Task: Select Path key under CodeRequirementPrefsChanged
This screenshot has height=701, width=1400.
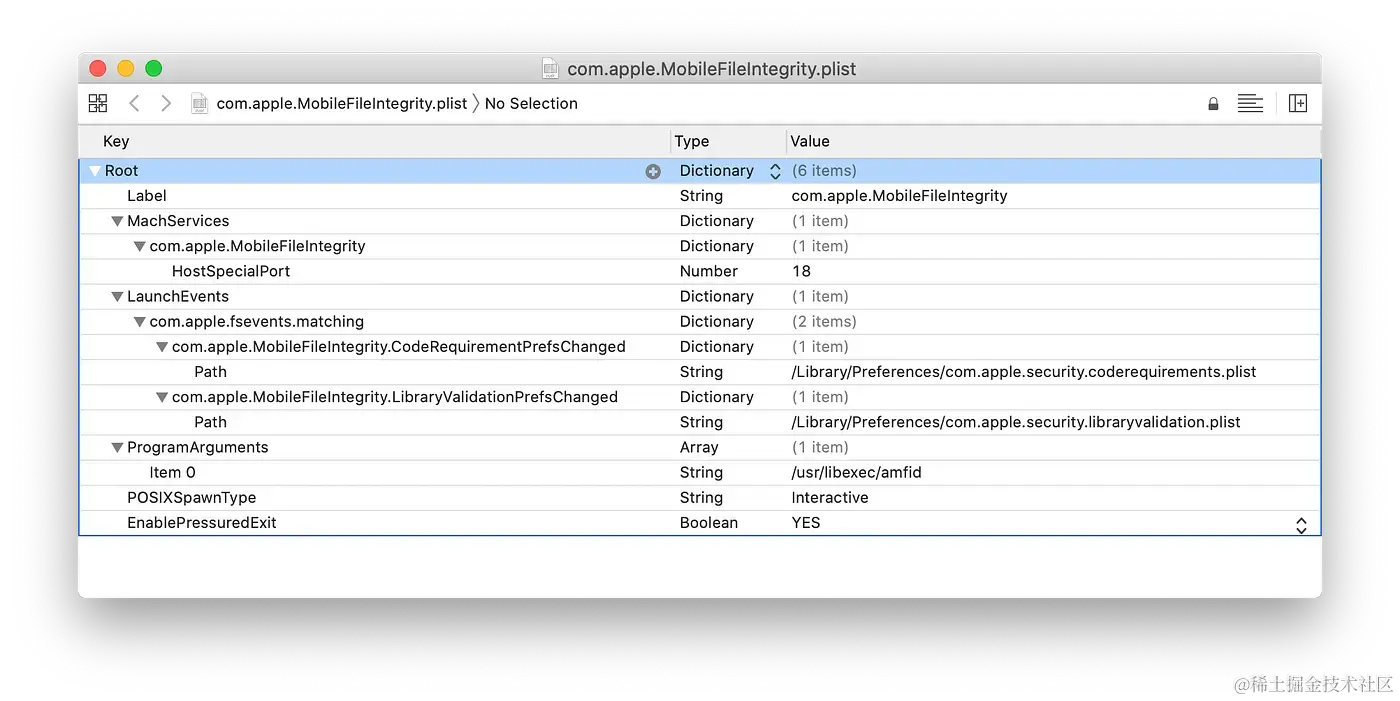Action: 211,372
